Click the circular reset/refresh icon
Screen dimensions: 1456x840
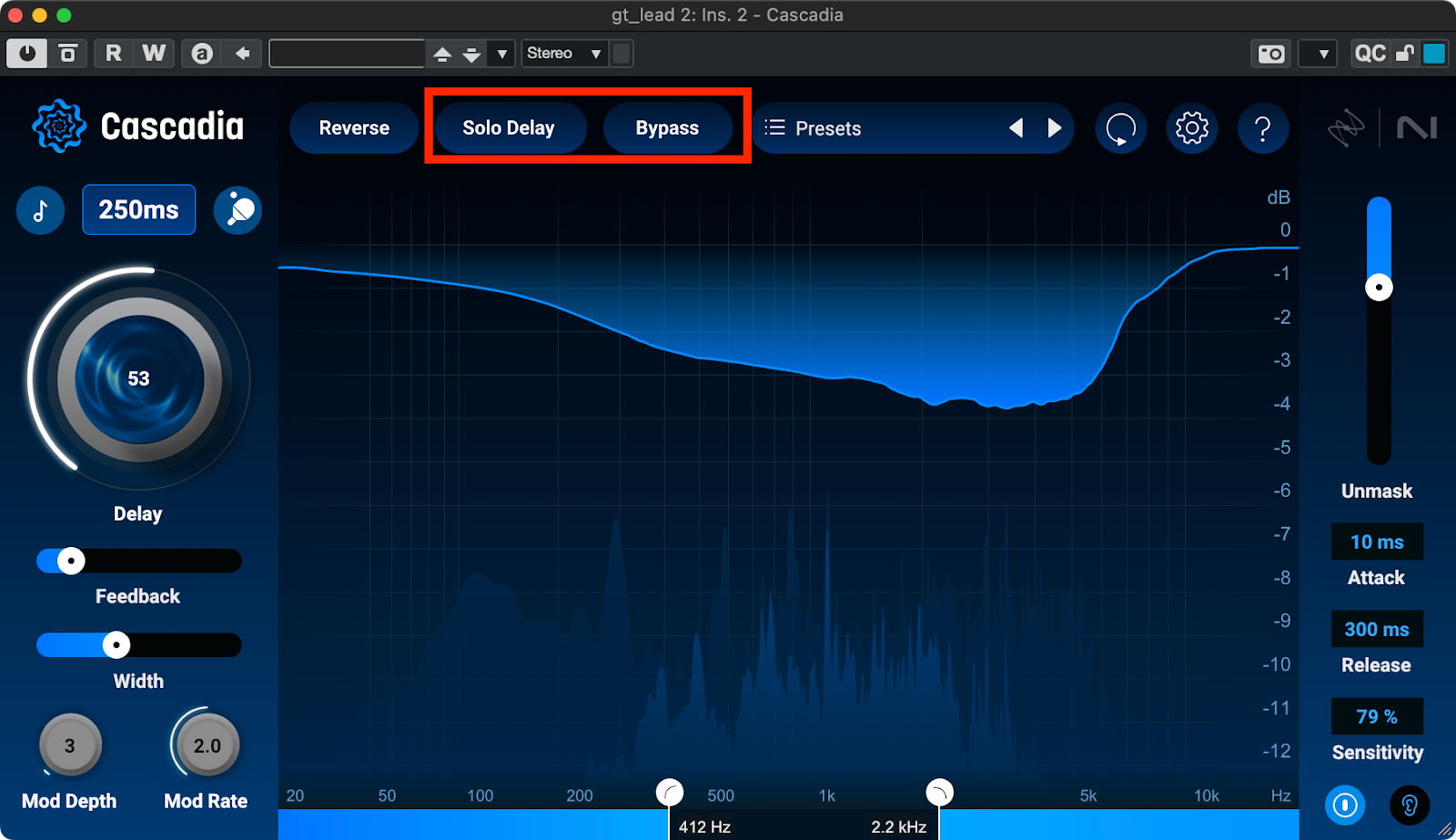(1120, 128)
